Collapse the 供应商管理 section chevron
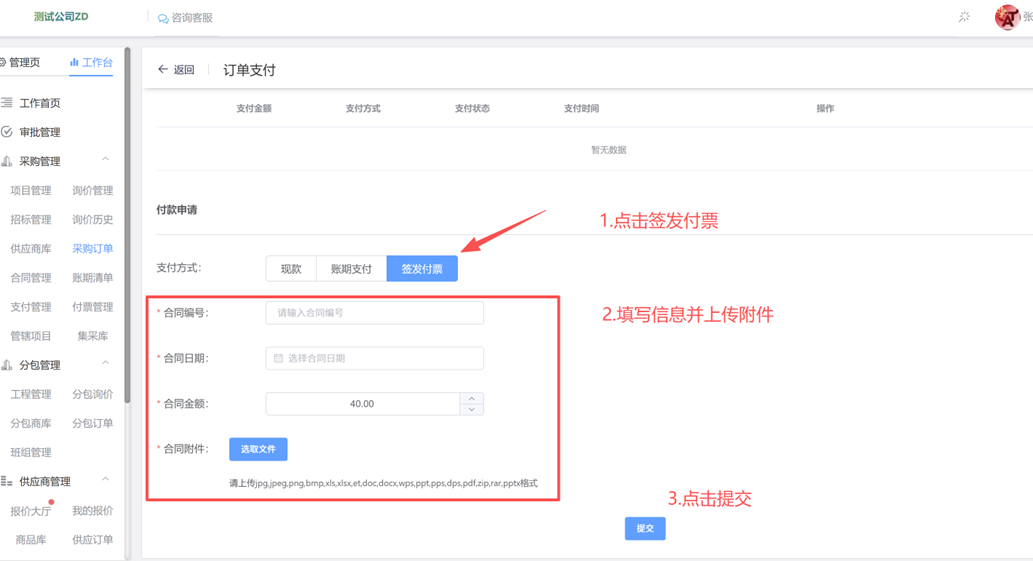The width and height of the screenshot is (1033, 561). click(106, 481)
